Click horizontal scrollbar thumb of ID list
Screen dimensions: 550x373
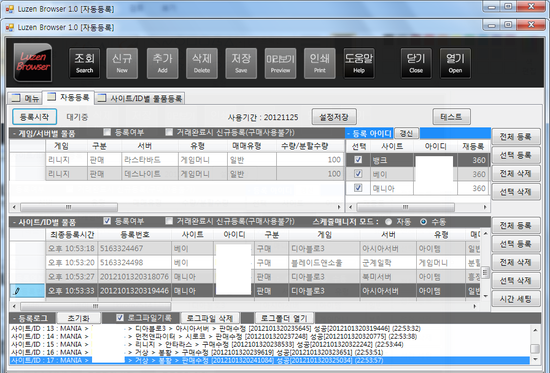pyautogui.click(x=405, y=207)
